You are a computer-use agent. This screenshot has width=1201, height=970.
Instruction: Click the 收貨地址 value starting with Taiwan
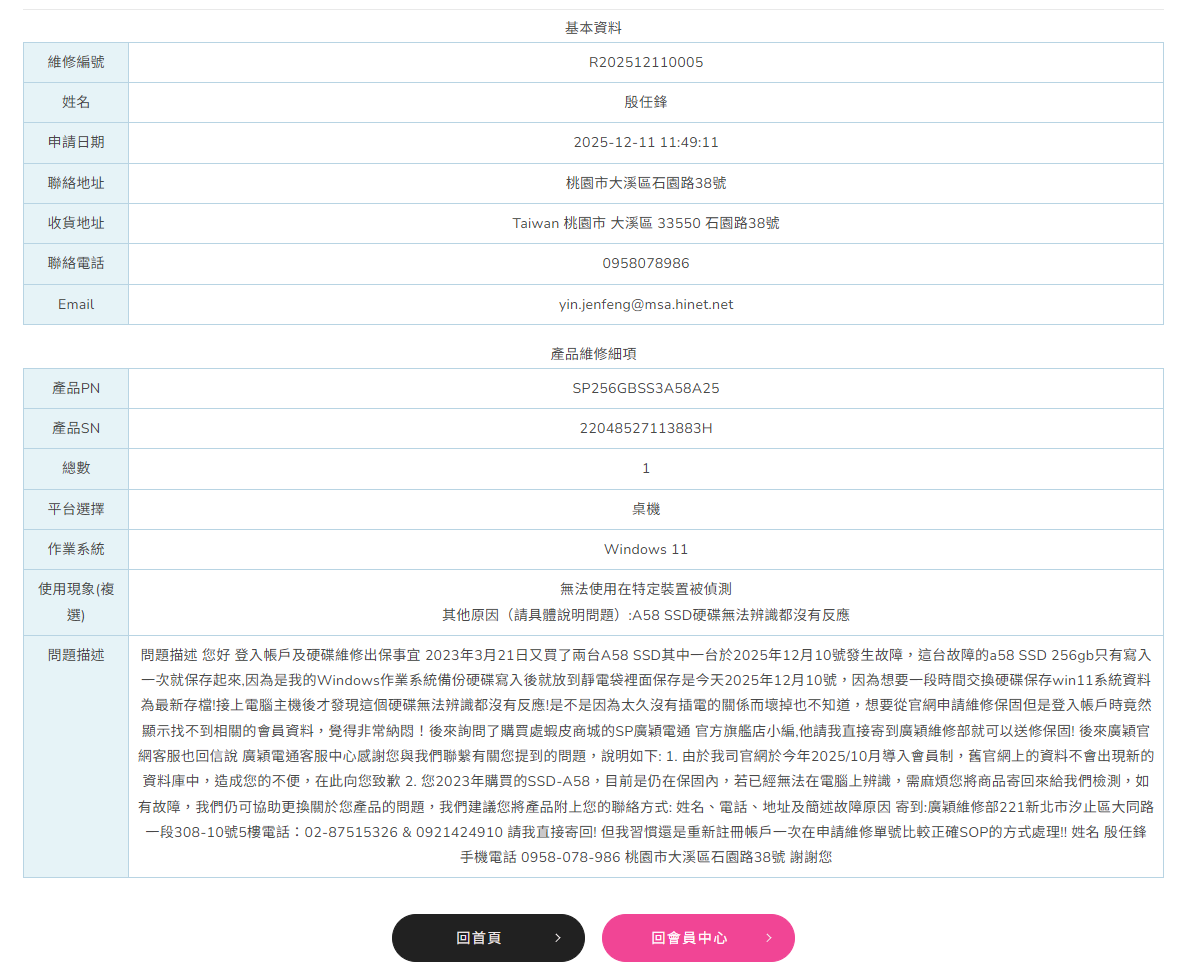[x=645, y=224]
